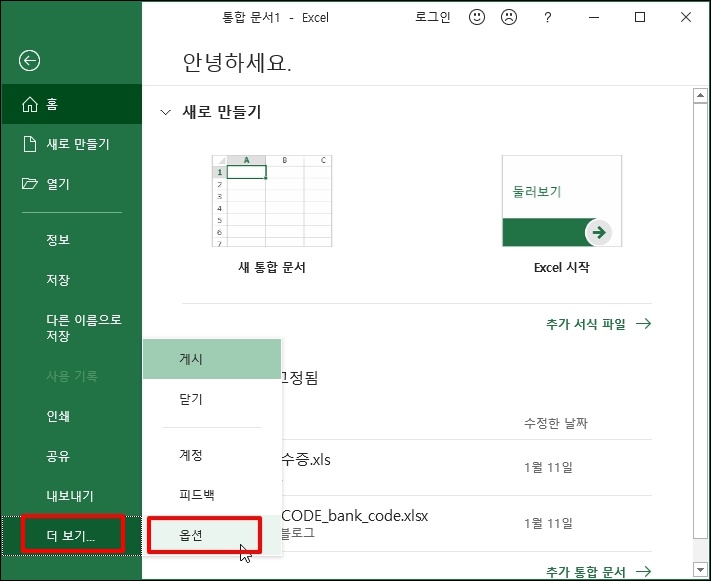
Task: Select 피드백 in the popup menu
Action: [212, 494]
